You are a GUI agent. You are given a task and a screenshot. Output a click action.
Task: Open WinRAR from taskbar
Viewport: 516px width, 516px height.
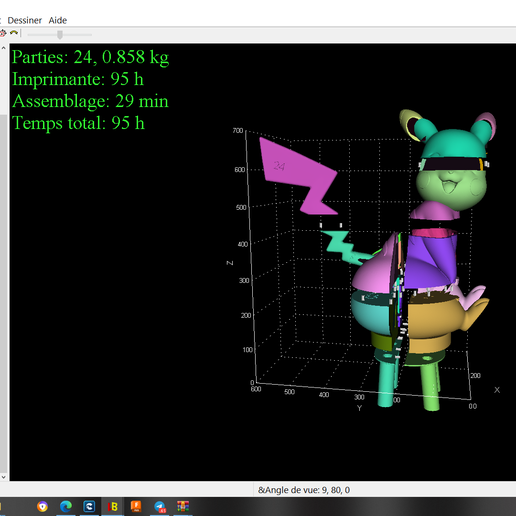[183, 506]
